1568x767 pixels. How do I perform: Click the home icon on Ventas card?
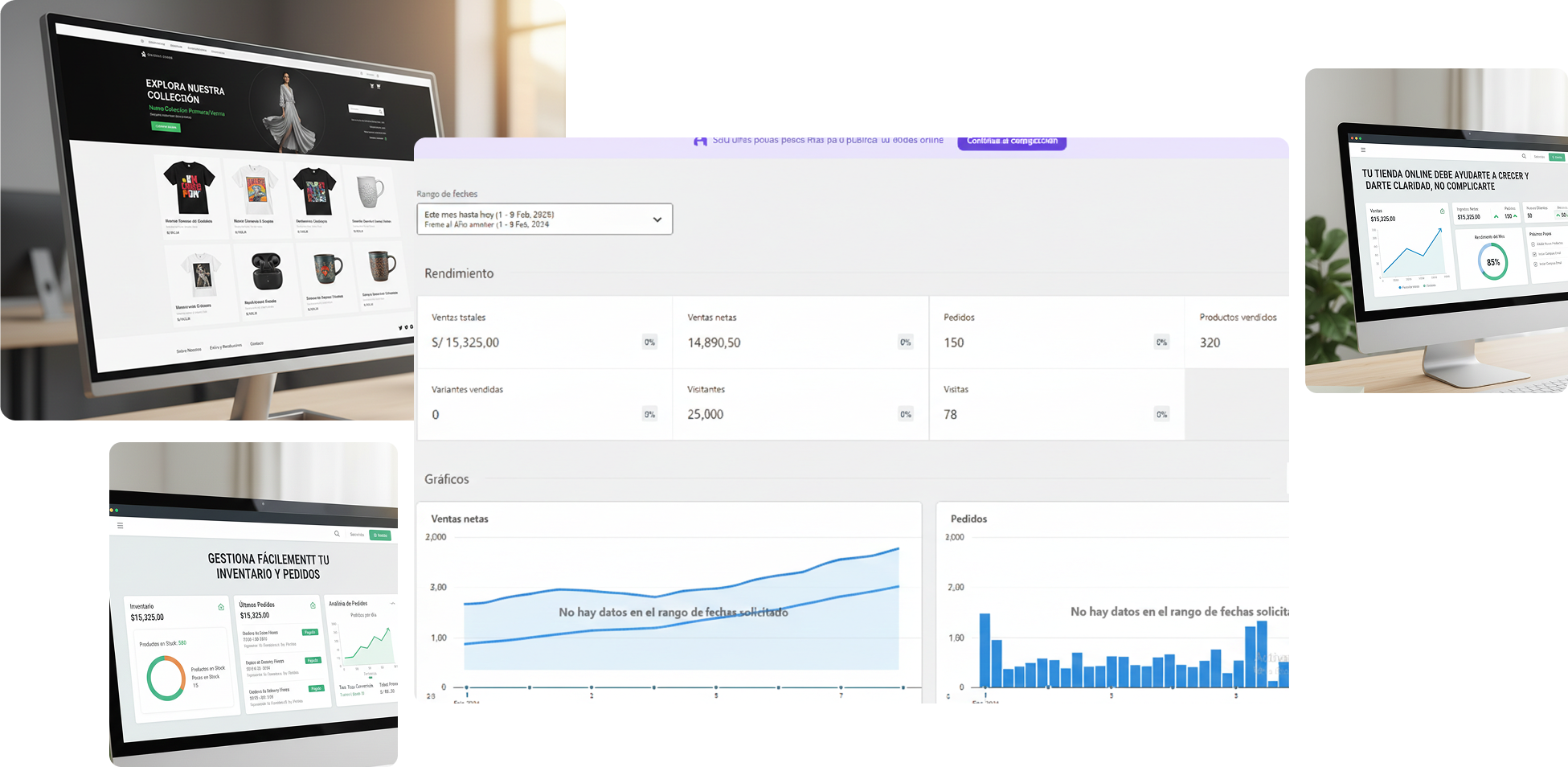tap(1442, 211)
